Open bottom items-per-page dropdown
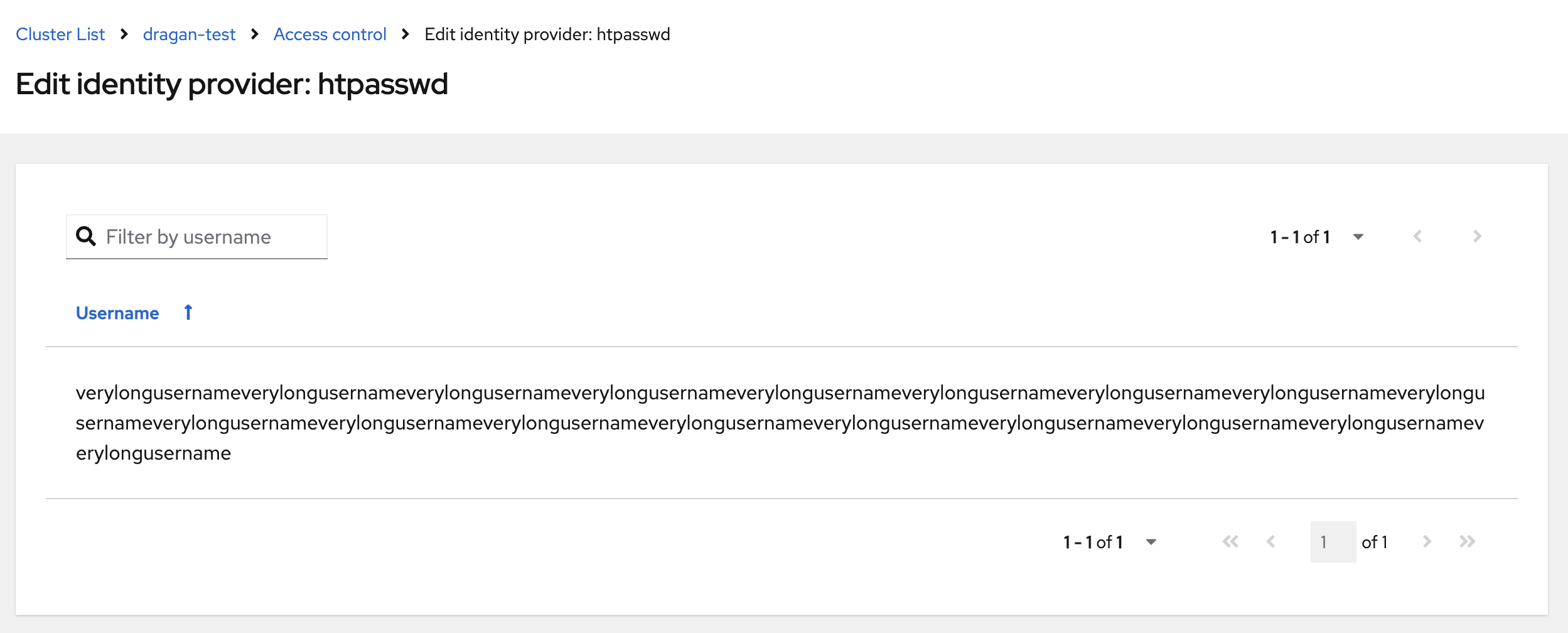 coord(1151,542)
